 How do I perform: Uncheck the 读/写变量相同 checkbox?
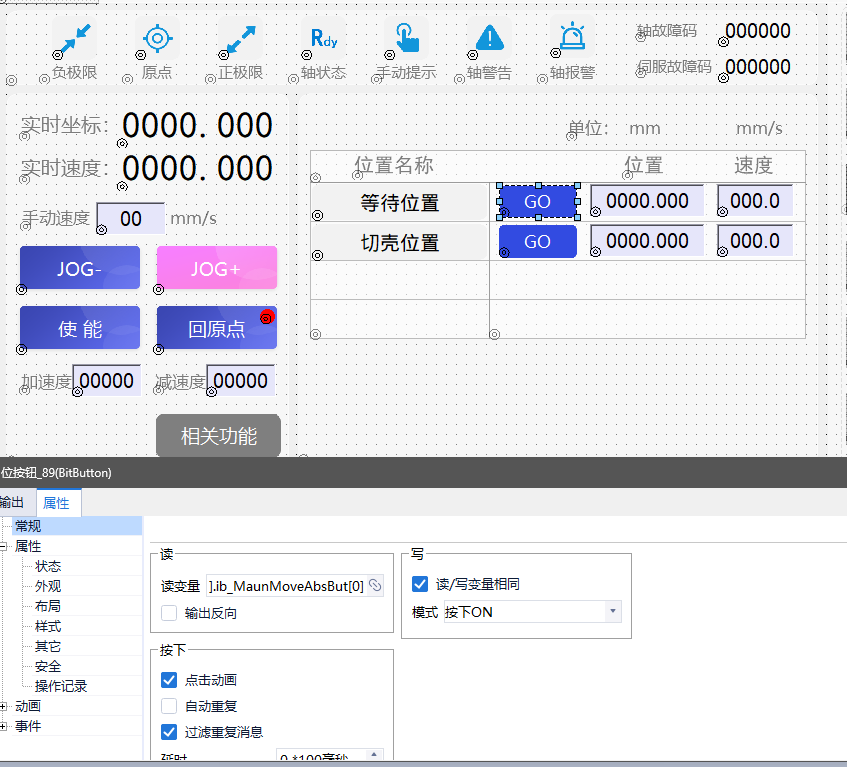coord(420,584)
